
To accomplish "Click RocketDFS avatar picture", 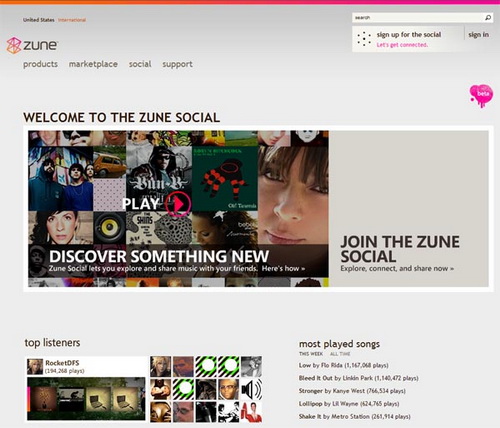I will [x=35, y=367].
